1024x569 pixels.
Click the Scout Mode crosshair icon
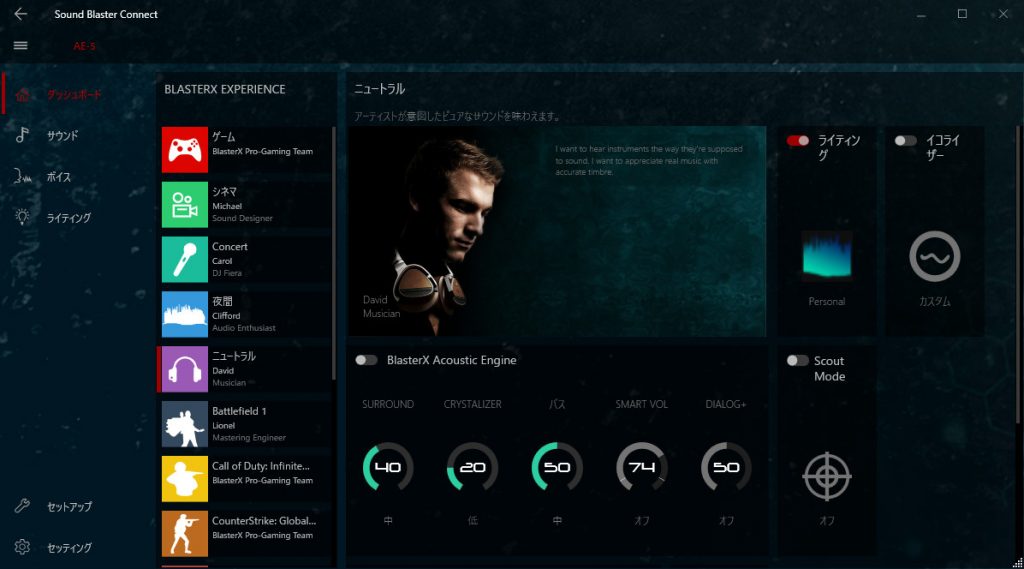point(827,476)
